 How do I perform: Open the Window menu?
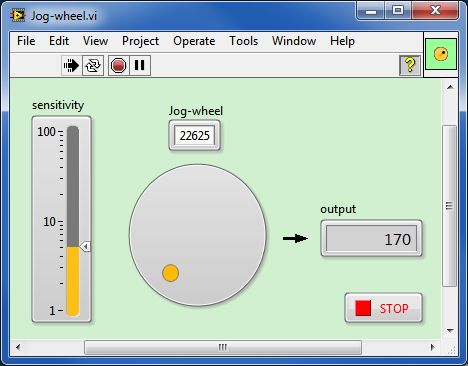(x=294, y=41)
